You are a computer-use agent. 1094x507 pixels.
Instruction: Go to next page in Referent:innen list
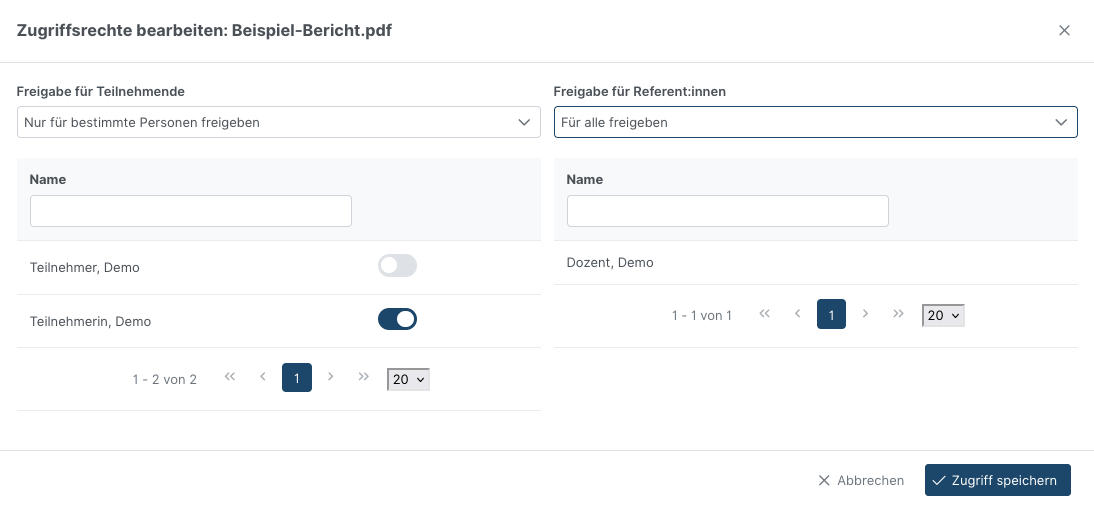[x=866, y=314]
